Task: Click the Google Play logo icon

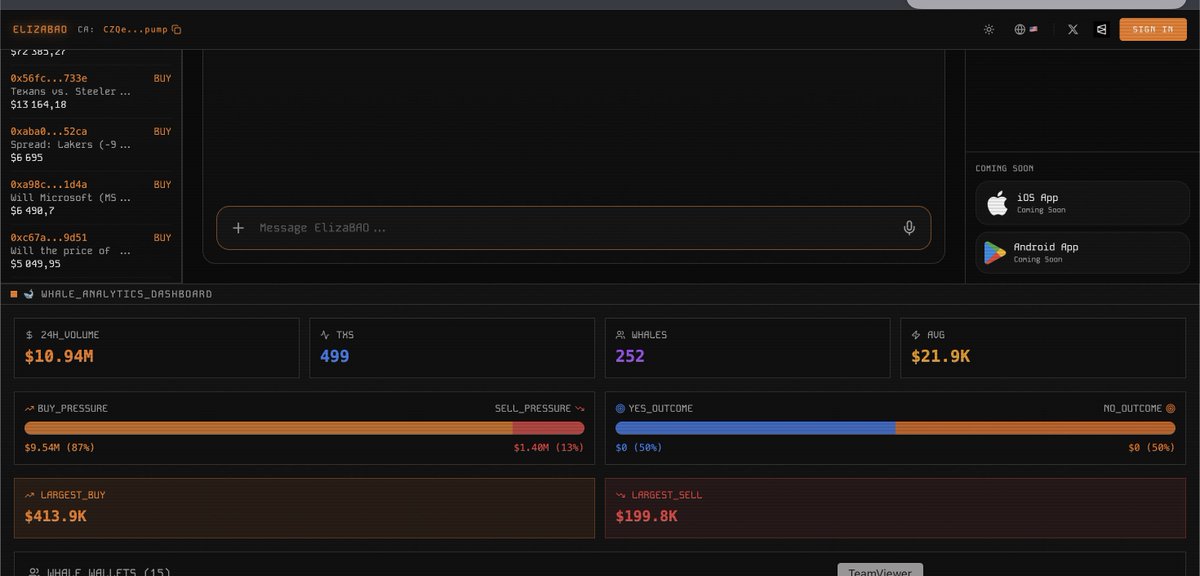Action: pyautogui.click(x=995, y=253)
